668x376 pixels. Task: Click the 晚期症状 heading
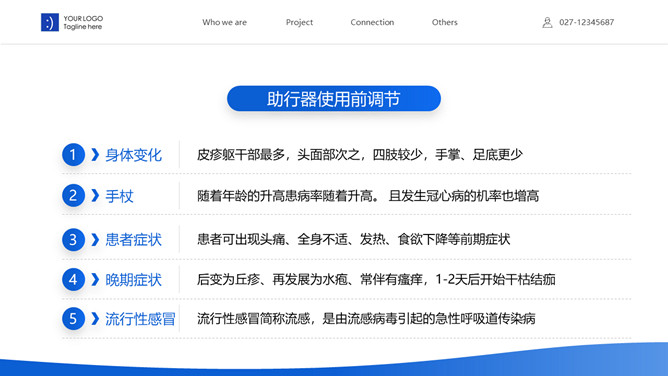coord(133,280)
